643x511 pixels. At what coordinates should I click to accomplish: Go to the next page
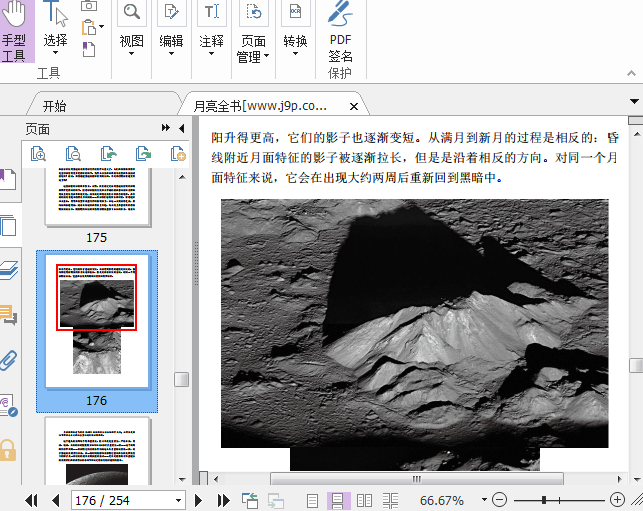198,500
